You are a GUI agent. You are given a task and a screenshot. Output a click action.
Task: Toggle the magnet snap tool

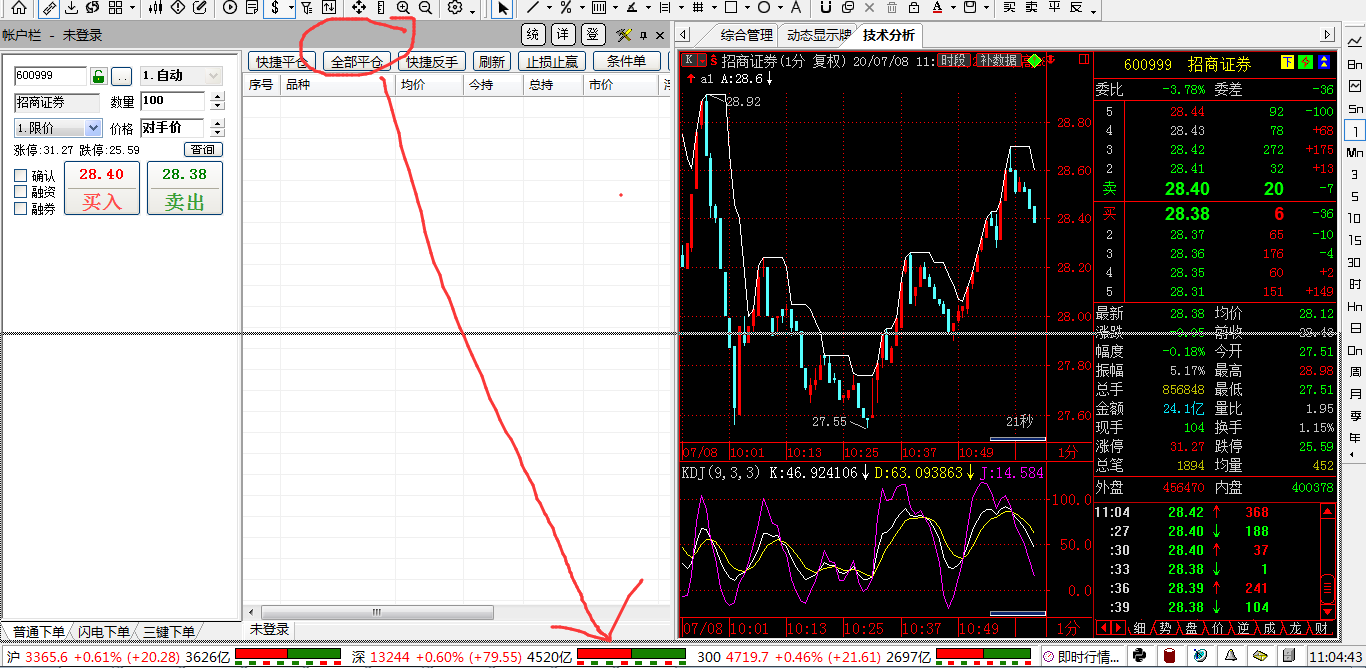tap(826, 8)
